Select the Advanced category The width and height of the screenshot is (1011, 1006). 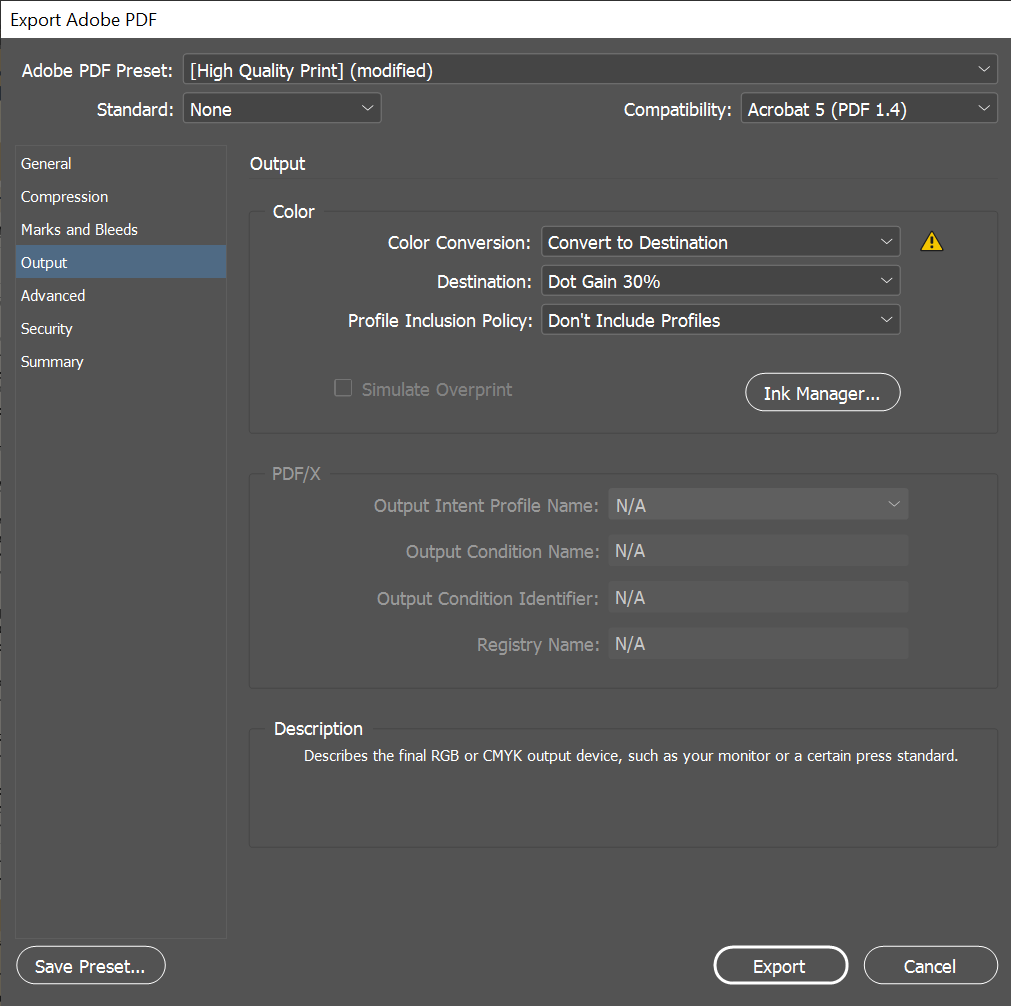[x=121, y=295]
